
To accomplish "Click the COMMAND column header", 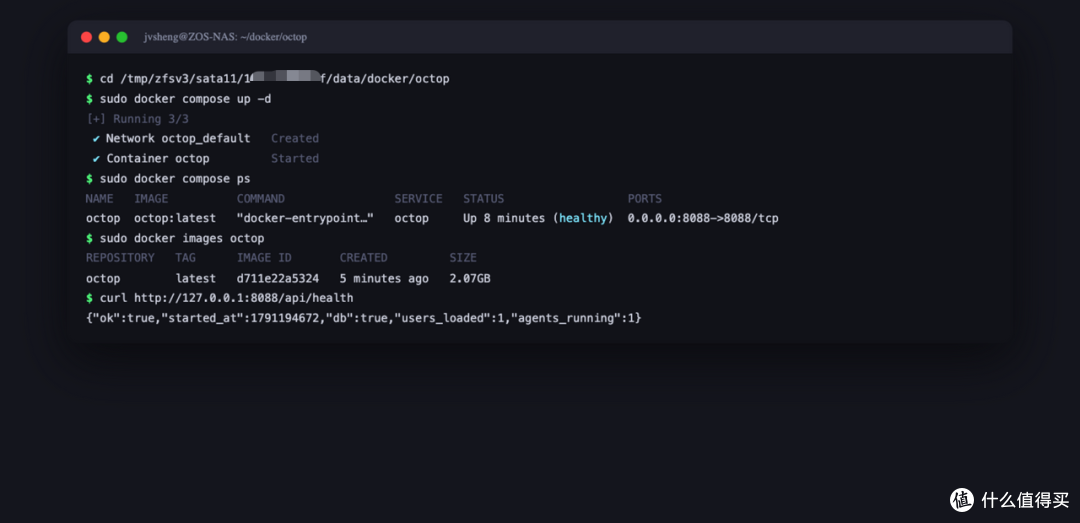I will point(260,198).
